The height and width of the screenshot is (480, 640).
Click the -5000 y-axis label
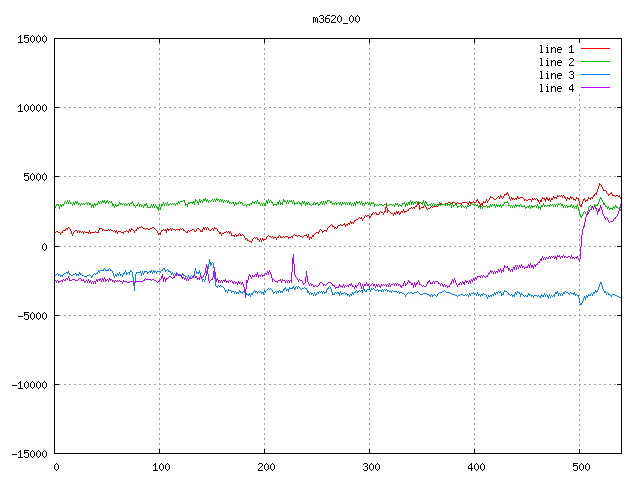point(32,316)
